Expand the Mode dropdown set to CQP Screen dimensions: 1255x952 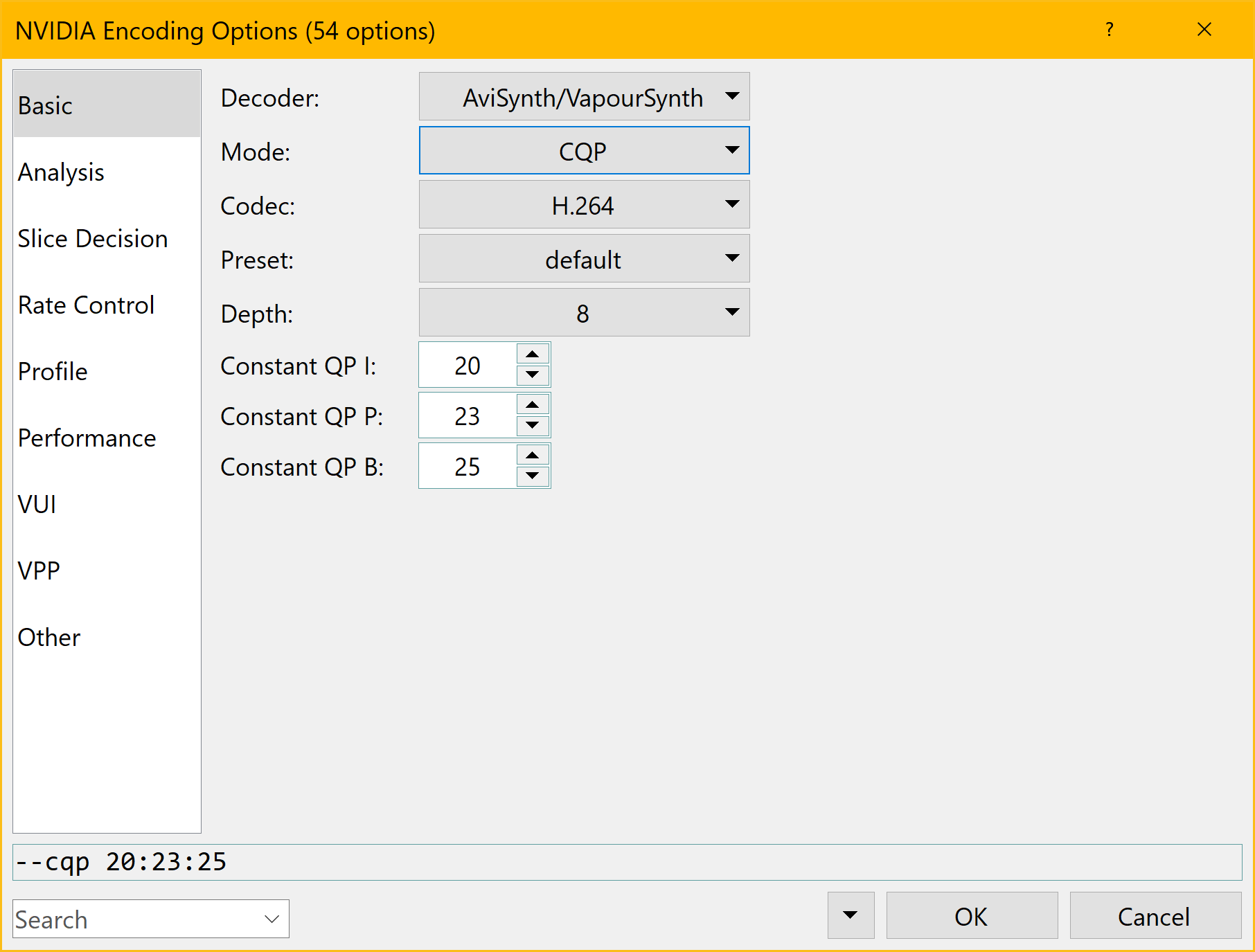click(585, 150)
